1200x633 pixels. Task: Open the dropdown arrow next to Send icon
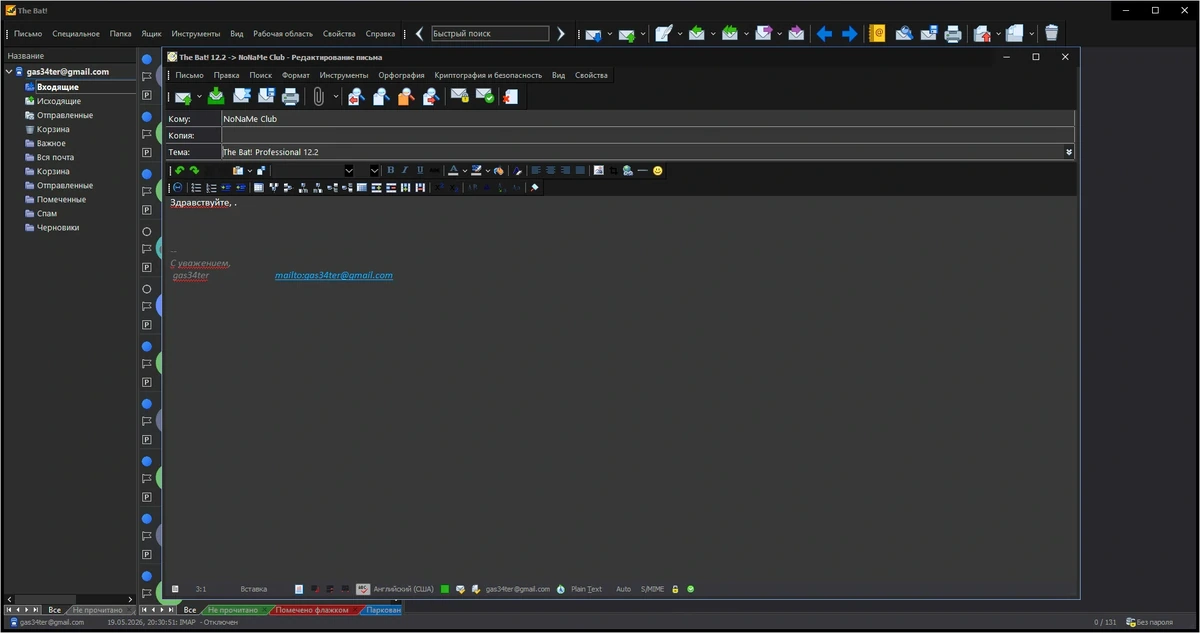point(199,97)
